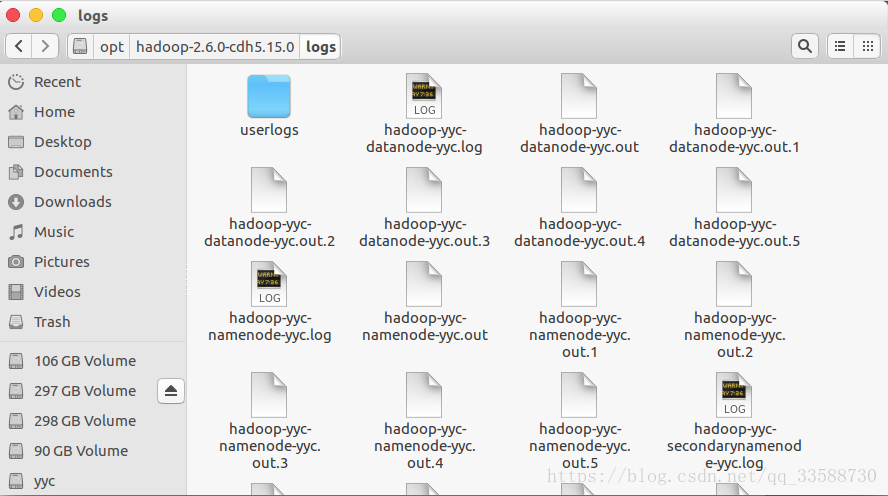This screenshot has height=496, width=888.
Task: Click the disk root icon in path bar
Action: (x=80, y=46)
